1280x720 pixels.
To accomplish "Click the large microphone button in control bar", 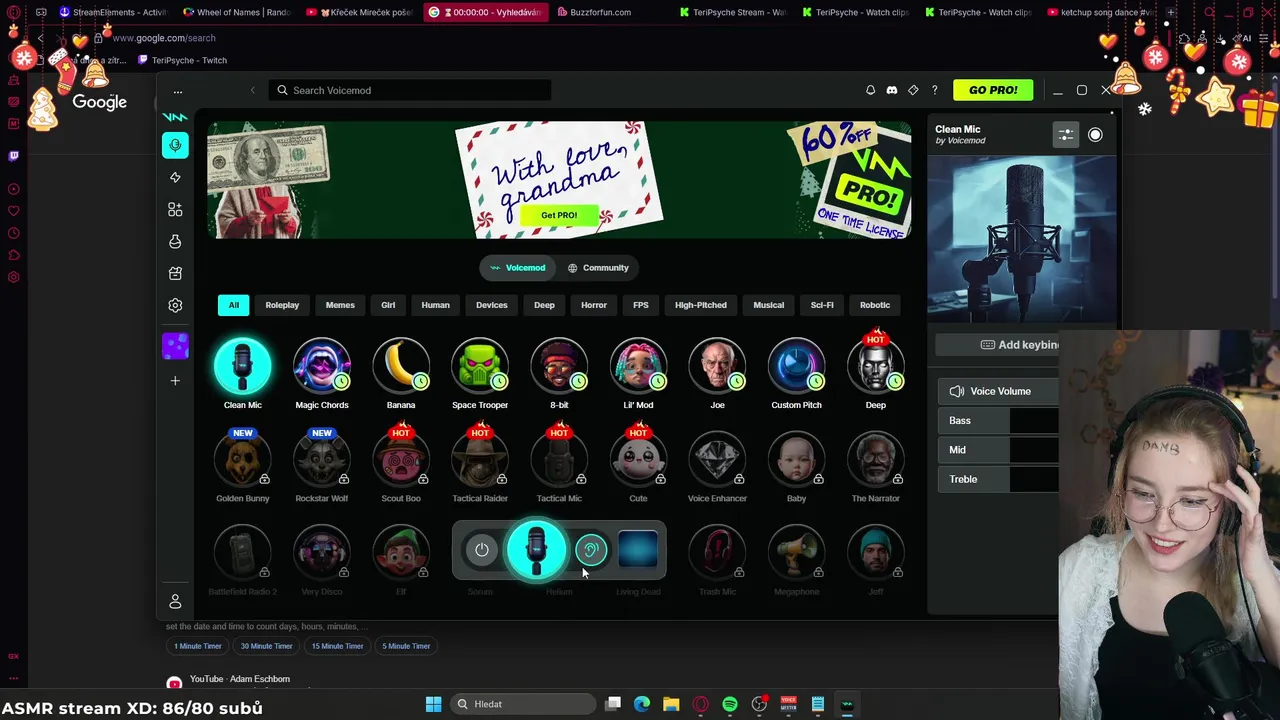I will [536, 549].
